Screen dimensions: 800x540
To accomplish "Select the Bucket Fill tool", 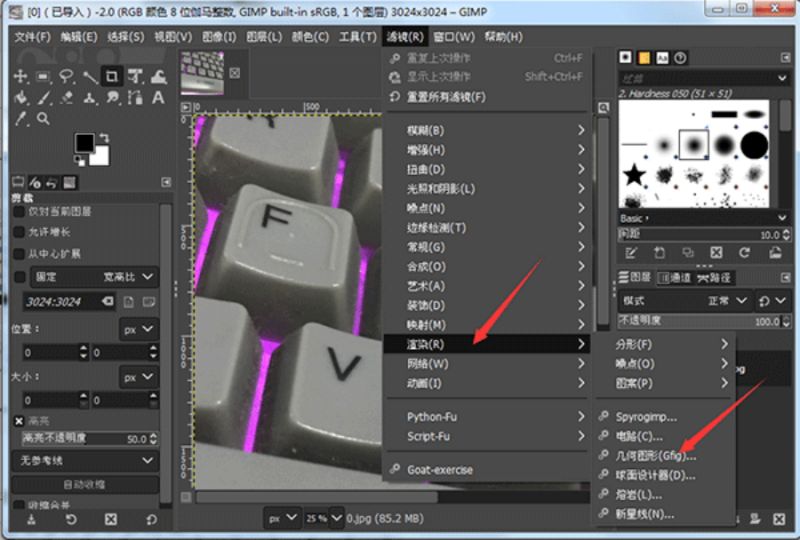I will [20, 97].
